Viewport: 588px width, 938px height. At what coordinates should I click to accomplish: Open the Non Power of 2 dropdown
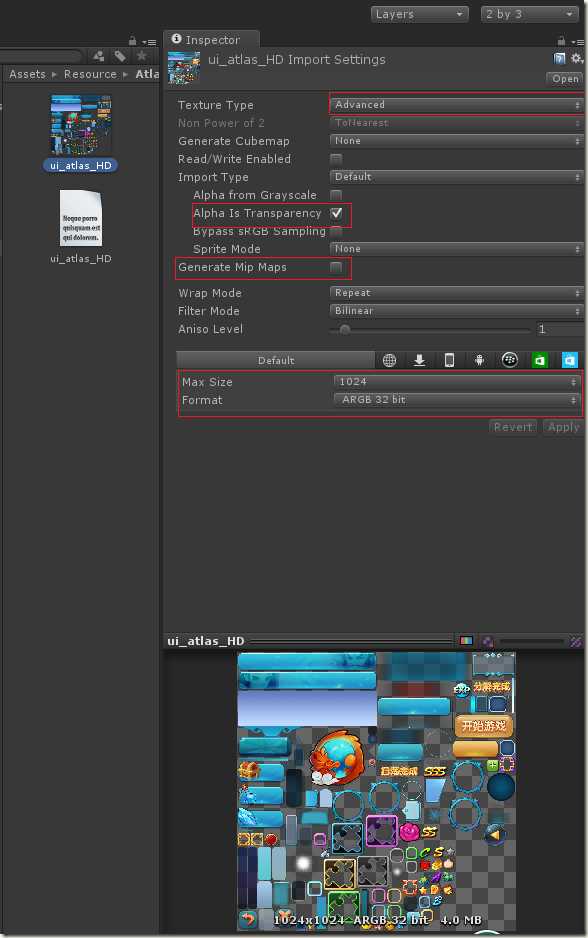point(456,123)
